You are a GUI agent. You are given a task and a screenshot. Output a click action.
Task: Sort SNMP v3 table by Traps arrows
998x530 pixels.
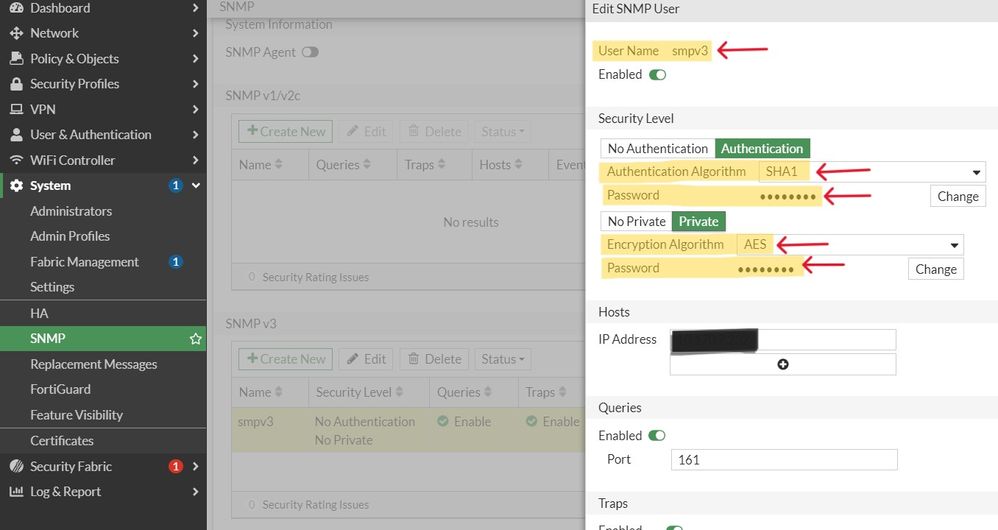(x=562, y=392)
